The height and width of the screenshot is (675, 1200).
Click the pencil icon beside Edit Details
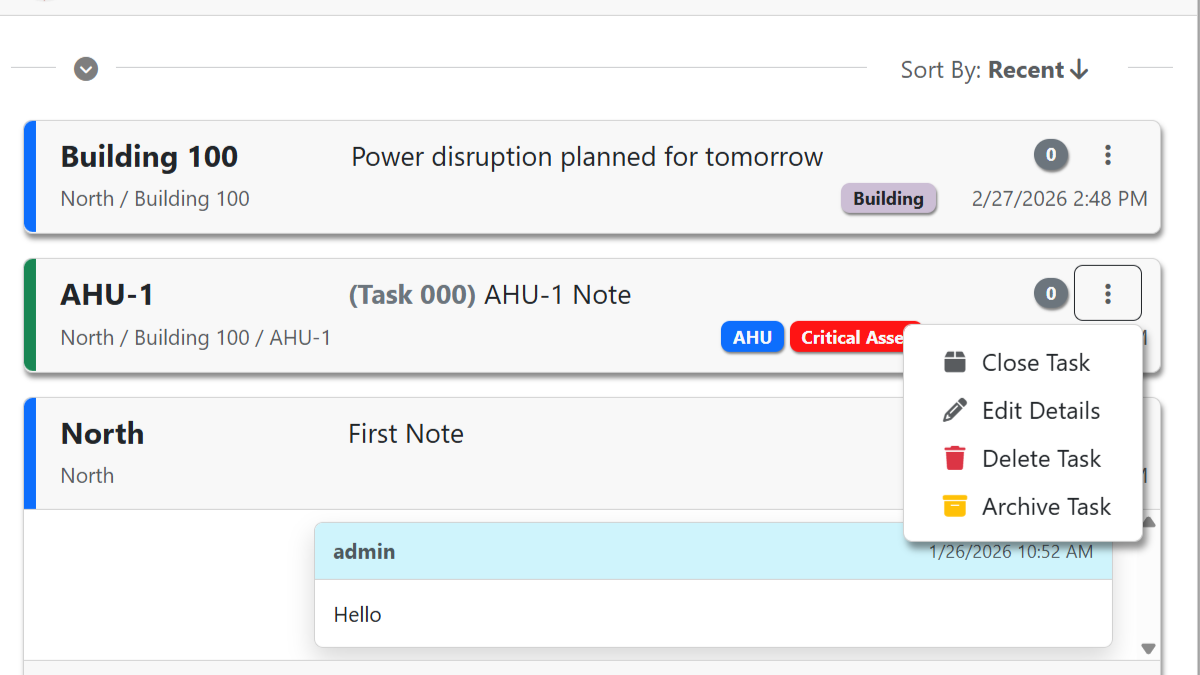[x=953, y=410]
